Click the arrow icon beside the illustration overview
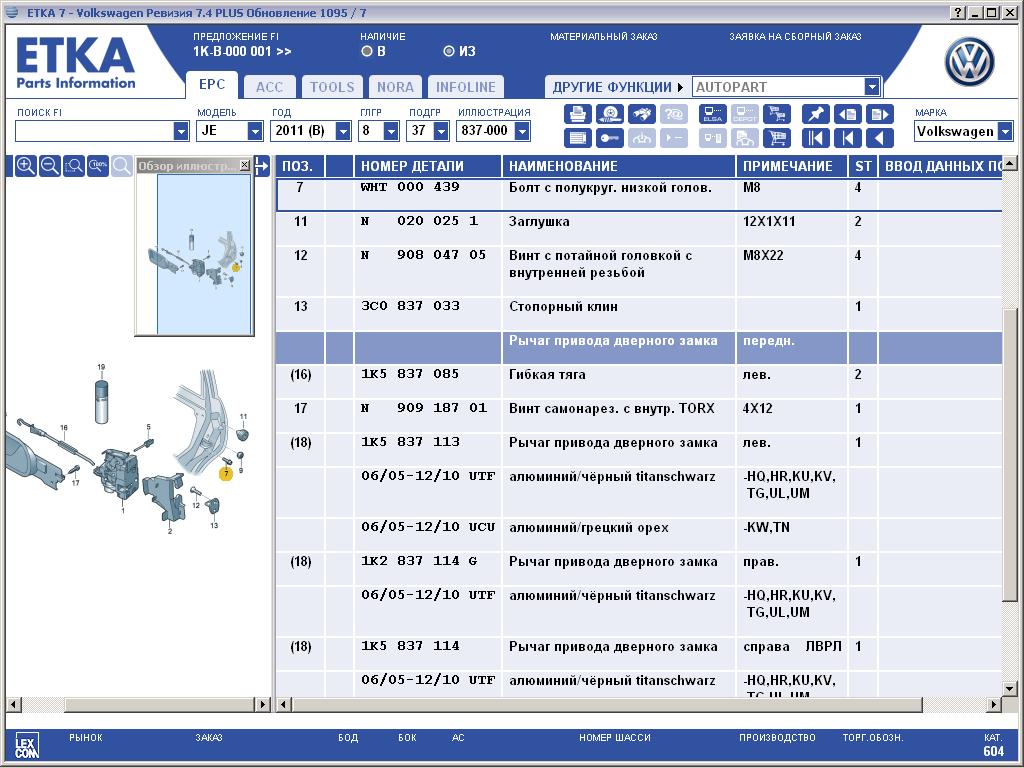 coord(262,166)
